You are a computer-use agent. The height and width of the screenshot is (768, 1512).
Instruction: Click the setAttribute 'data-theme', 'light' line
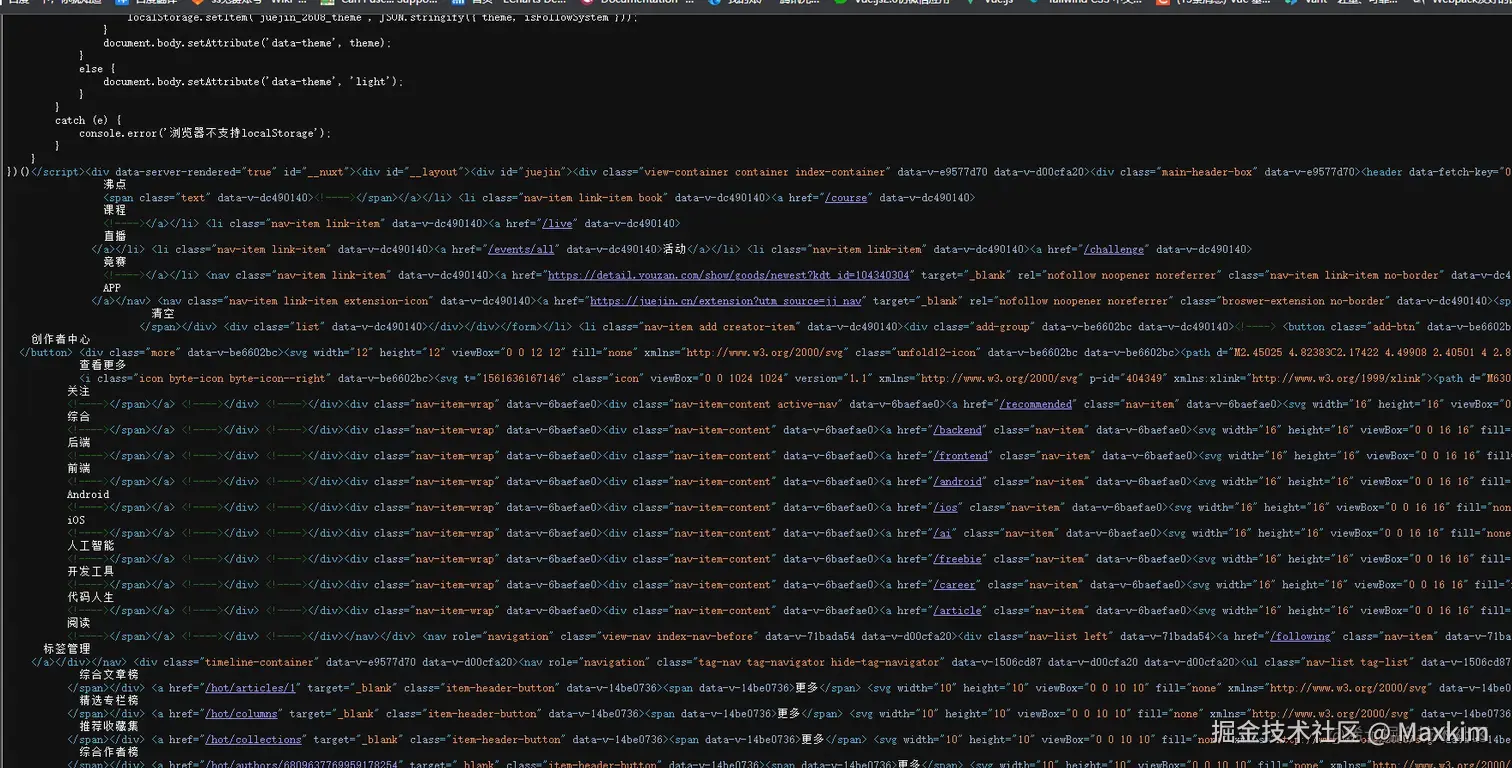click(253, 82)
